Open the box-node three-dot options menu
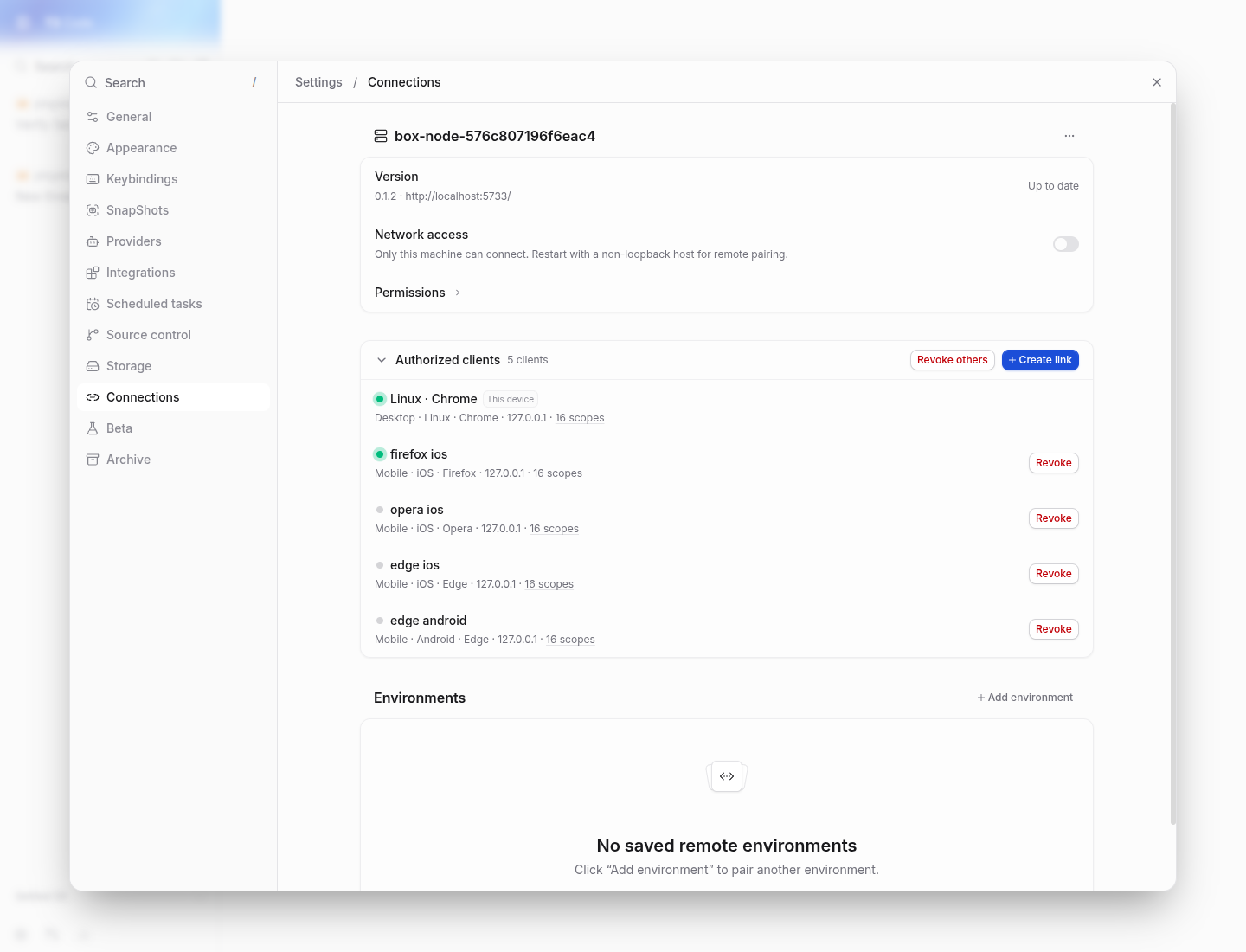The image size is (1246, 952). (1069, 136)
